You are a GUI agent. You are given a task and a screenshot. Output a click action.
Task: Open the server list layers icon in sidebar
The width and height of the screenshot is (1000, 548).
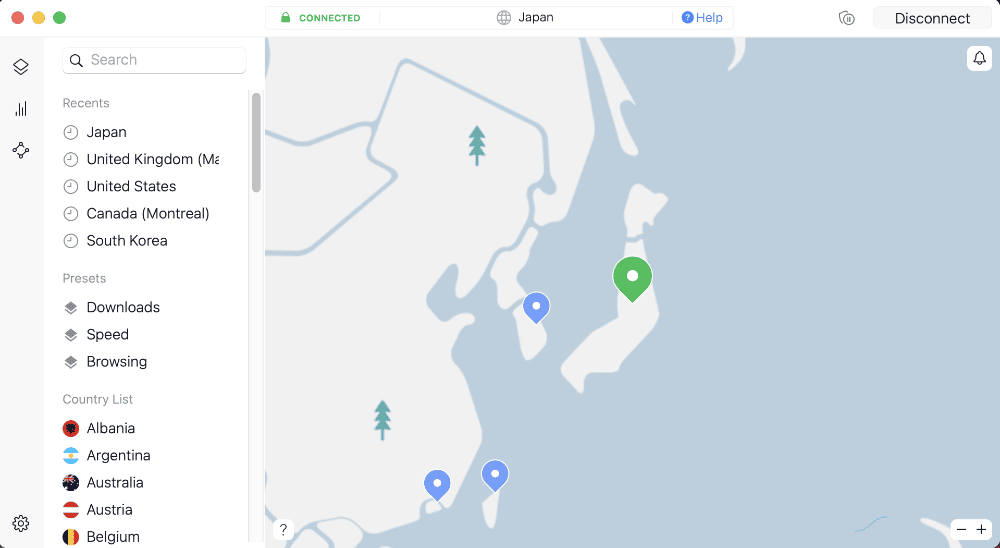pos(20,67)
